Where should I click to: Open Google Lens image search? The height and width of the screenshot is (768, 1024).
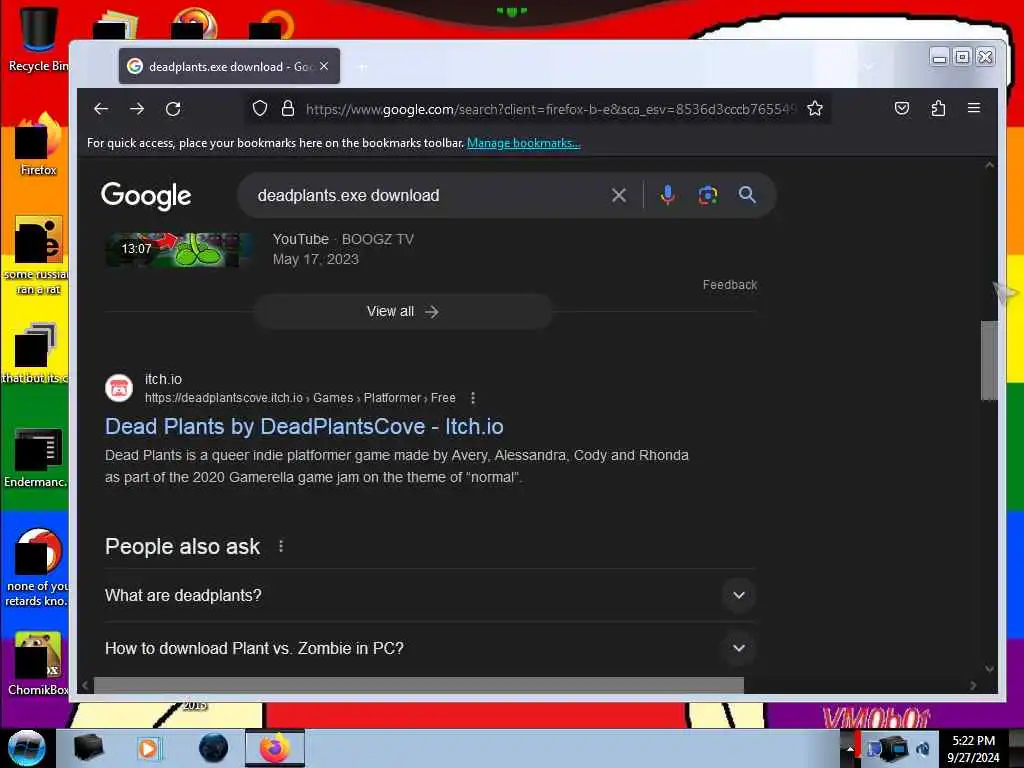(x=707, y=195)
